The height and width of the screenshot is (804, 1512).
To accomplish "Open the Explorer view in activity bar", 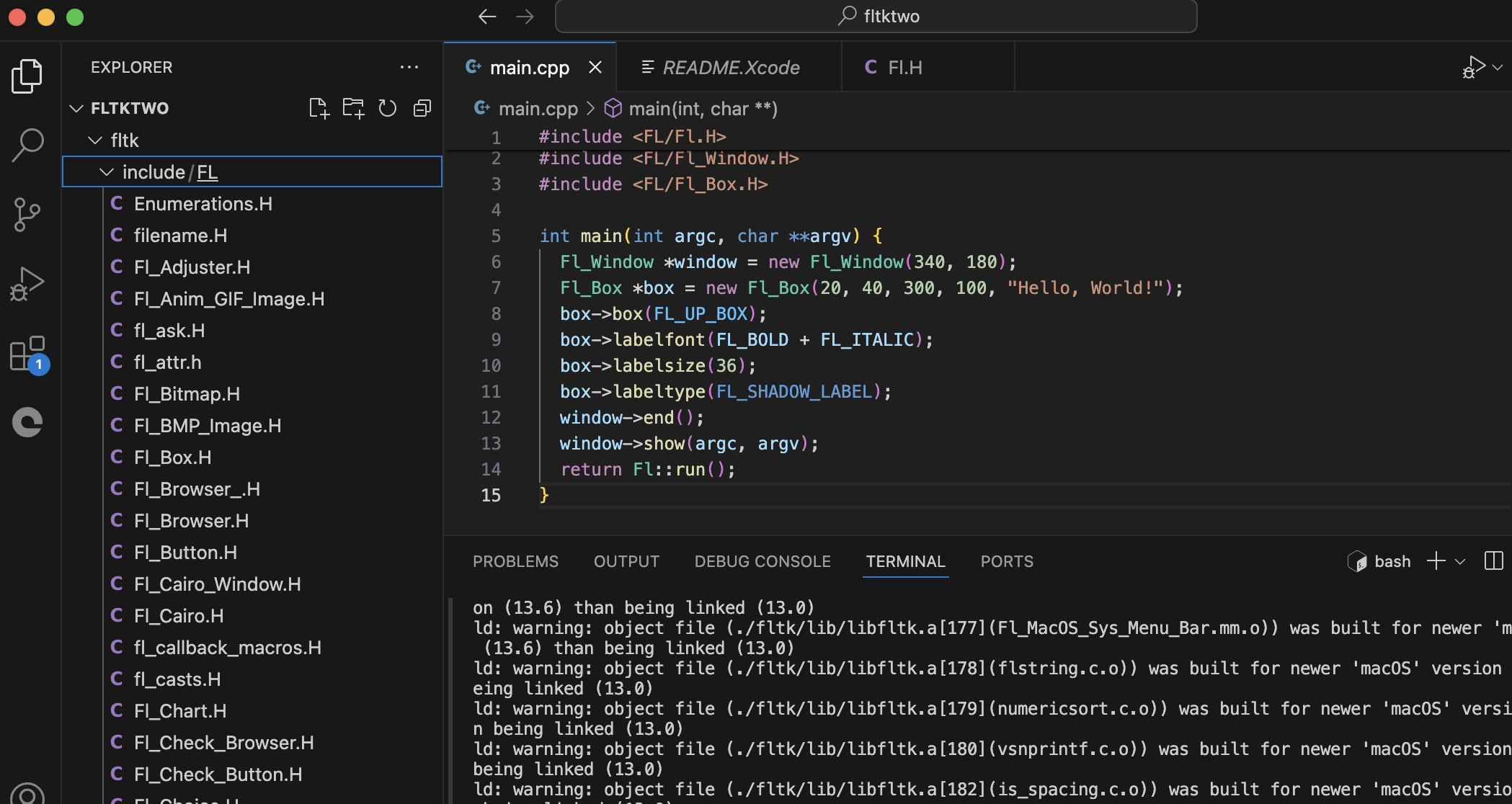I will pyautogui.click(x=27, y=76).
